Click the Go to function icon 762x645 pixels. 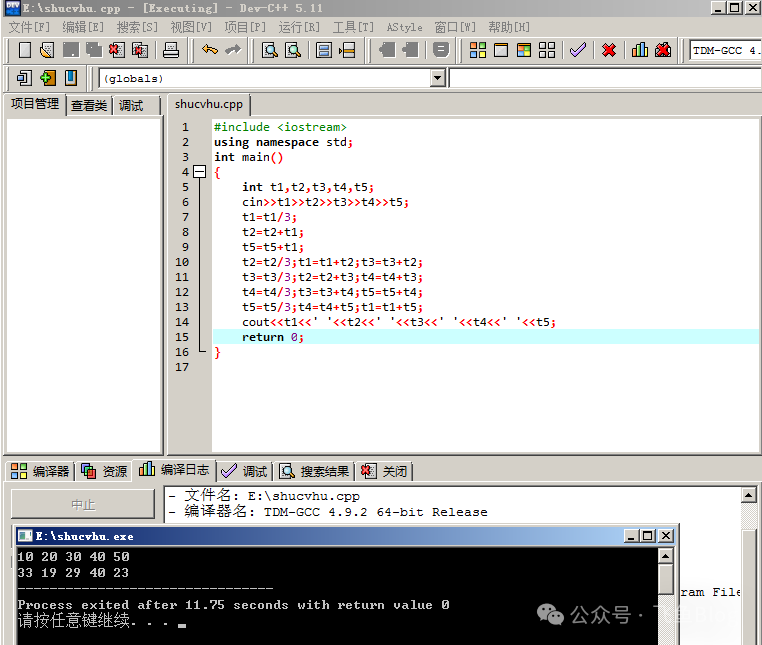[x=324, y=50]
